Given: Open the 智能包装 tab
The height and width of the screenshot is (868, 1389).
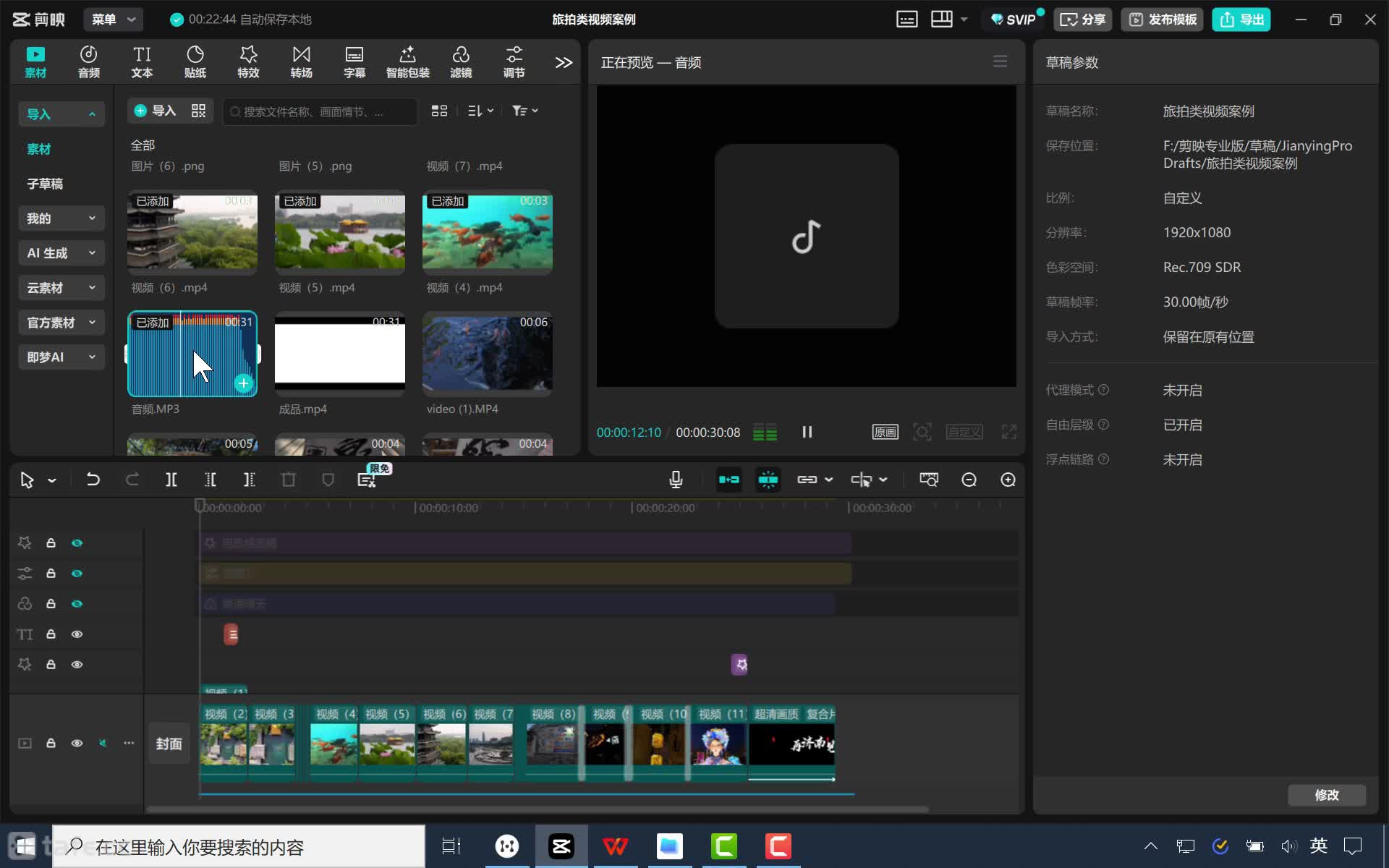Looking at the screenshot, I should pyautogui.click(x=408, y=62).
